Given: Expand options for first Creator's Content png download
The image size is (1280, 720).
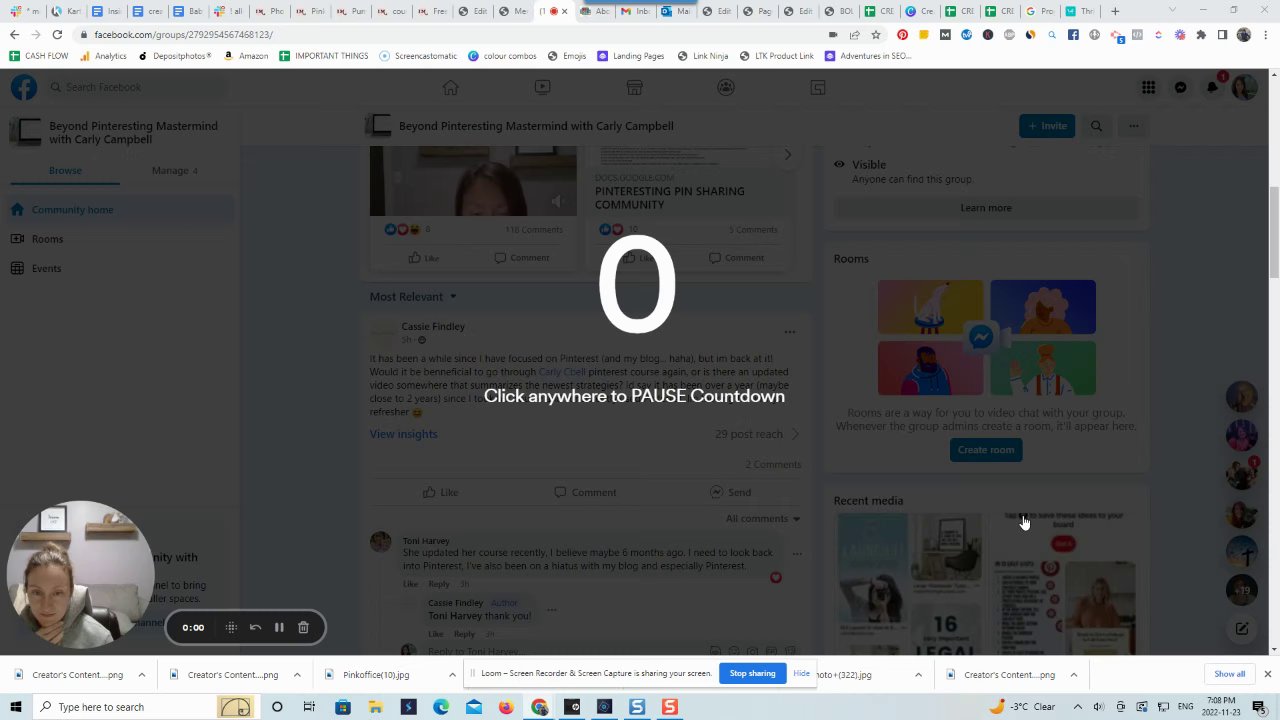Looking at the screenshot, I should pyautogui.click(x=141, y=675).
